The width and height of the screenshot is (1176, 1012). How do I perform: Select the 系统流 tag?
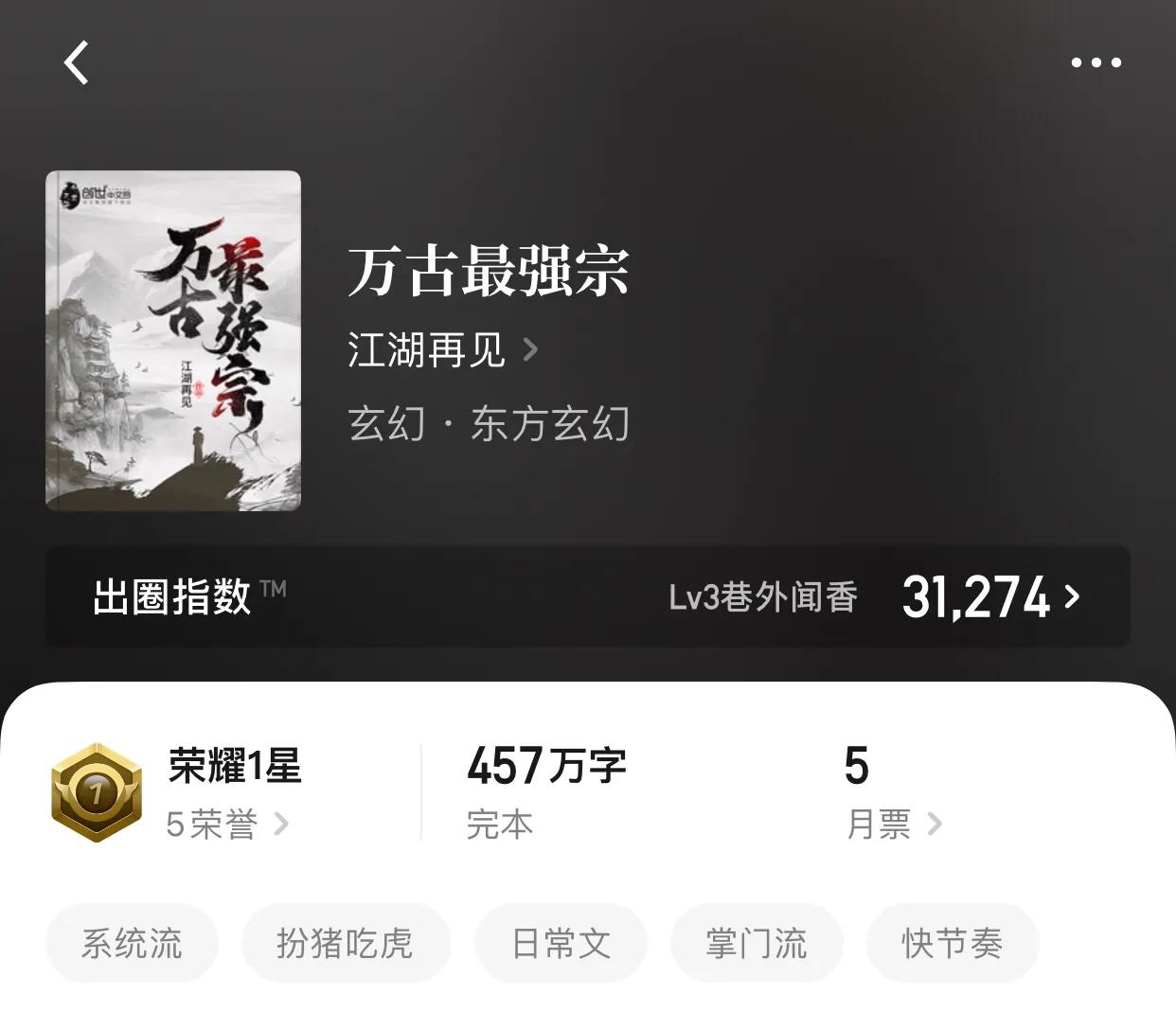coord(132,943)
